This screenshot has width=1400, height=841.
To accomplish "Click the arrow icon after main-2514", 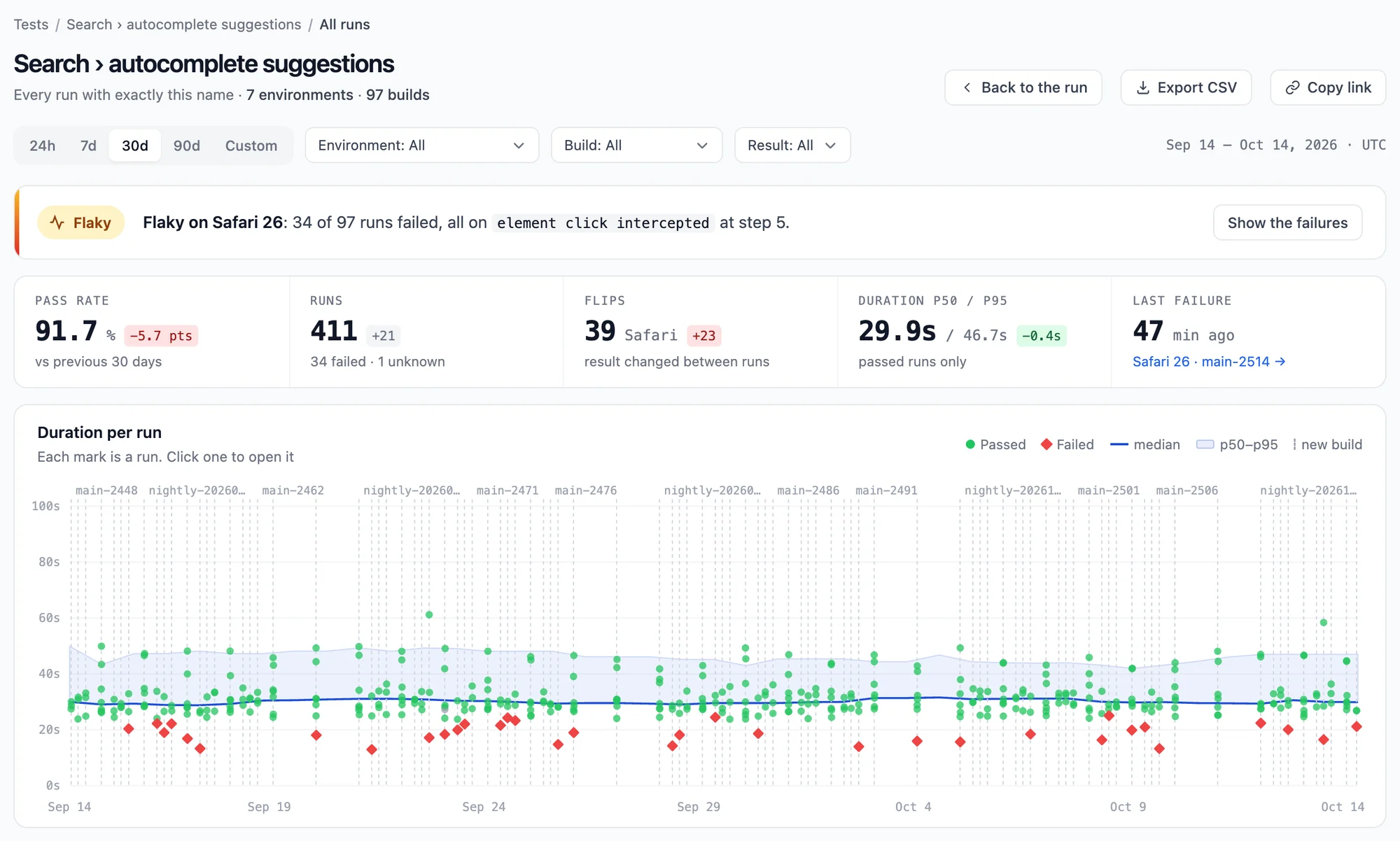I will [1280, 362].
